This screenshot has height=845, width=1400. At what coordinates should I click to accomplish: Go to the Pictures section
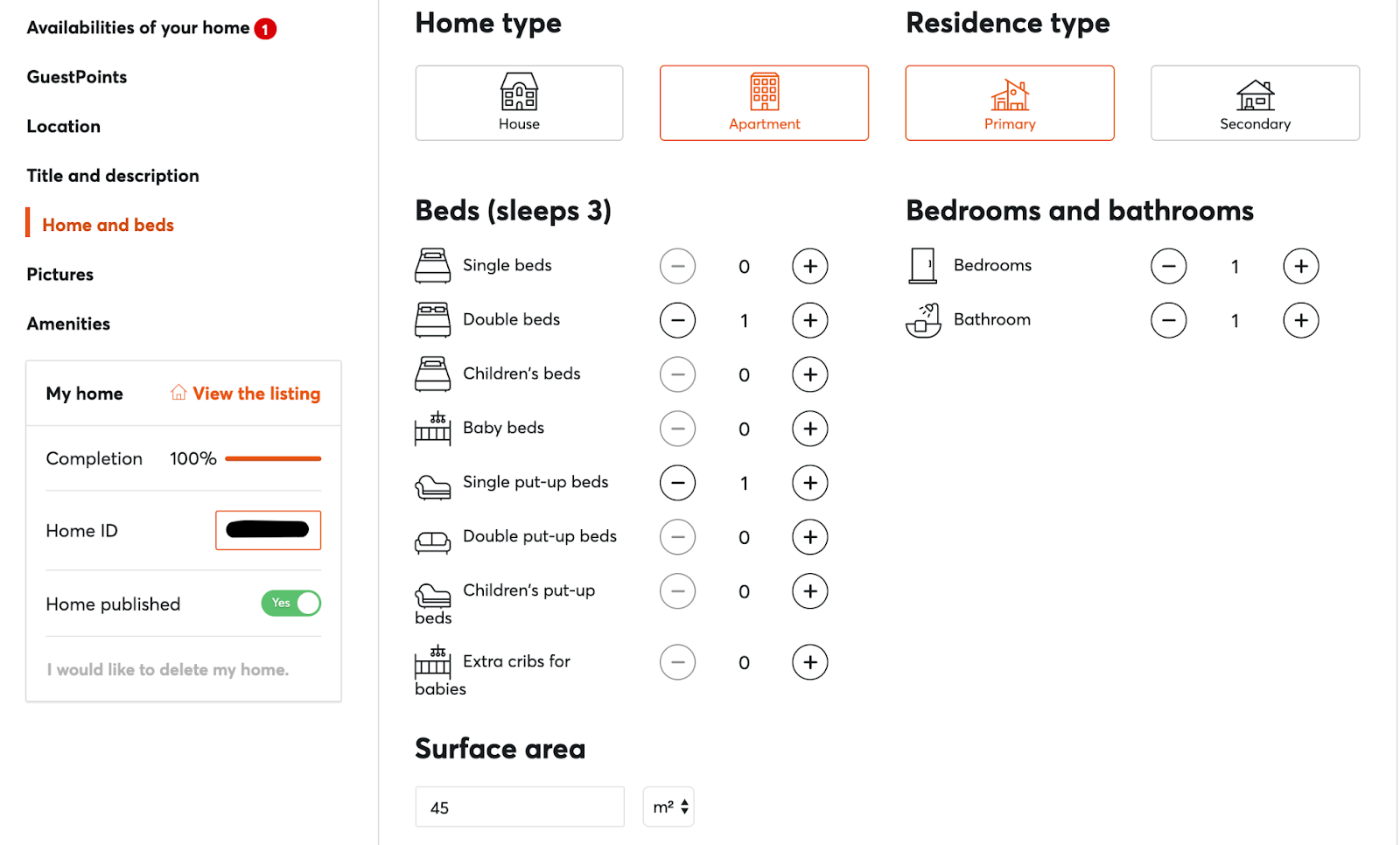pos(59,275)
